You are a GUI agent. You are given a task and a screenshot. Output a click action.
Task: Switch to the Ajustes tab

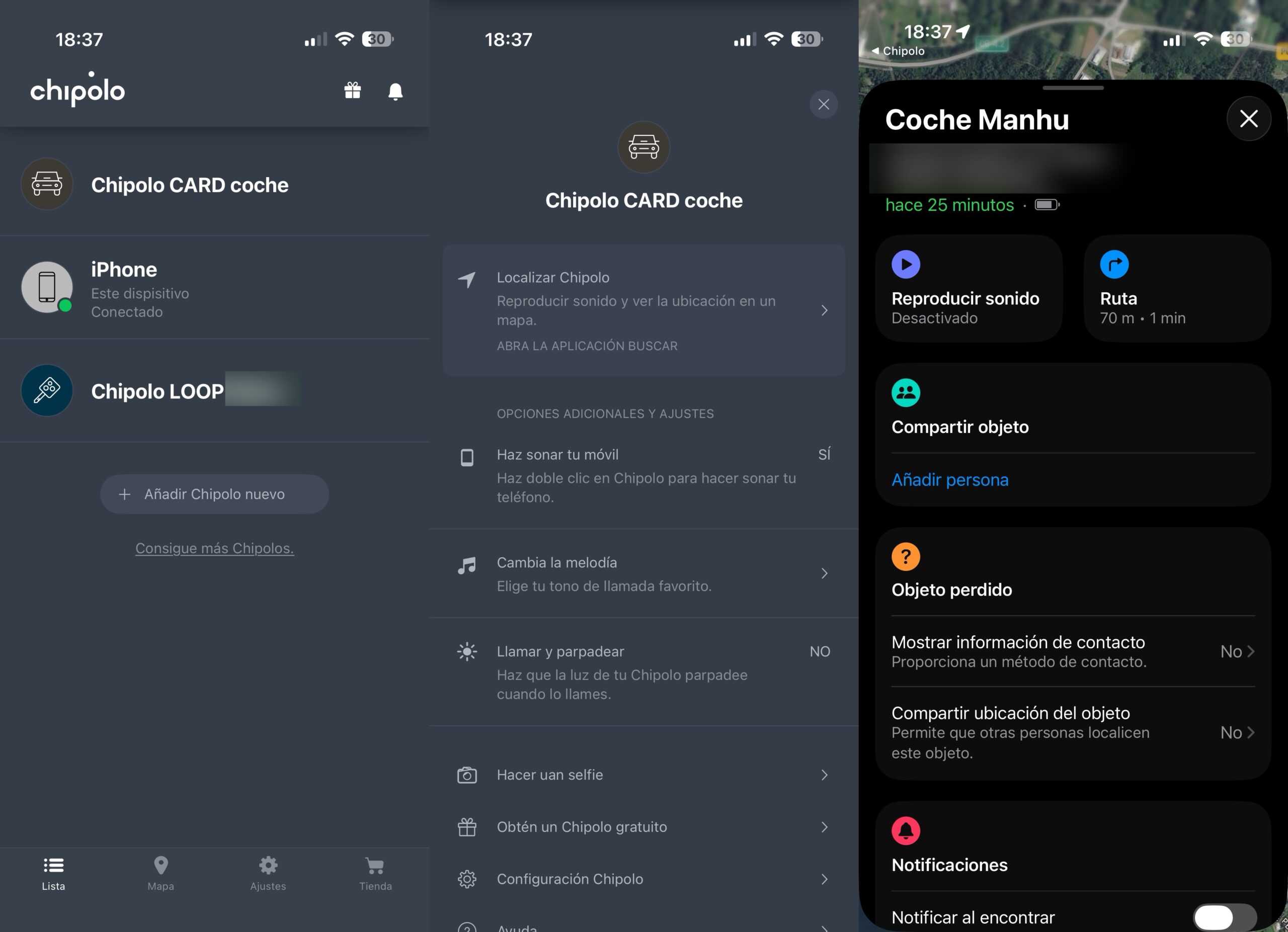click(x=268, y=874)
